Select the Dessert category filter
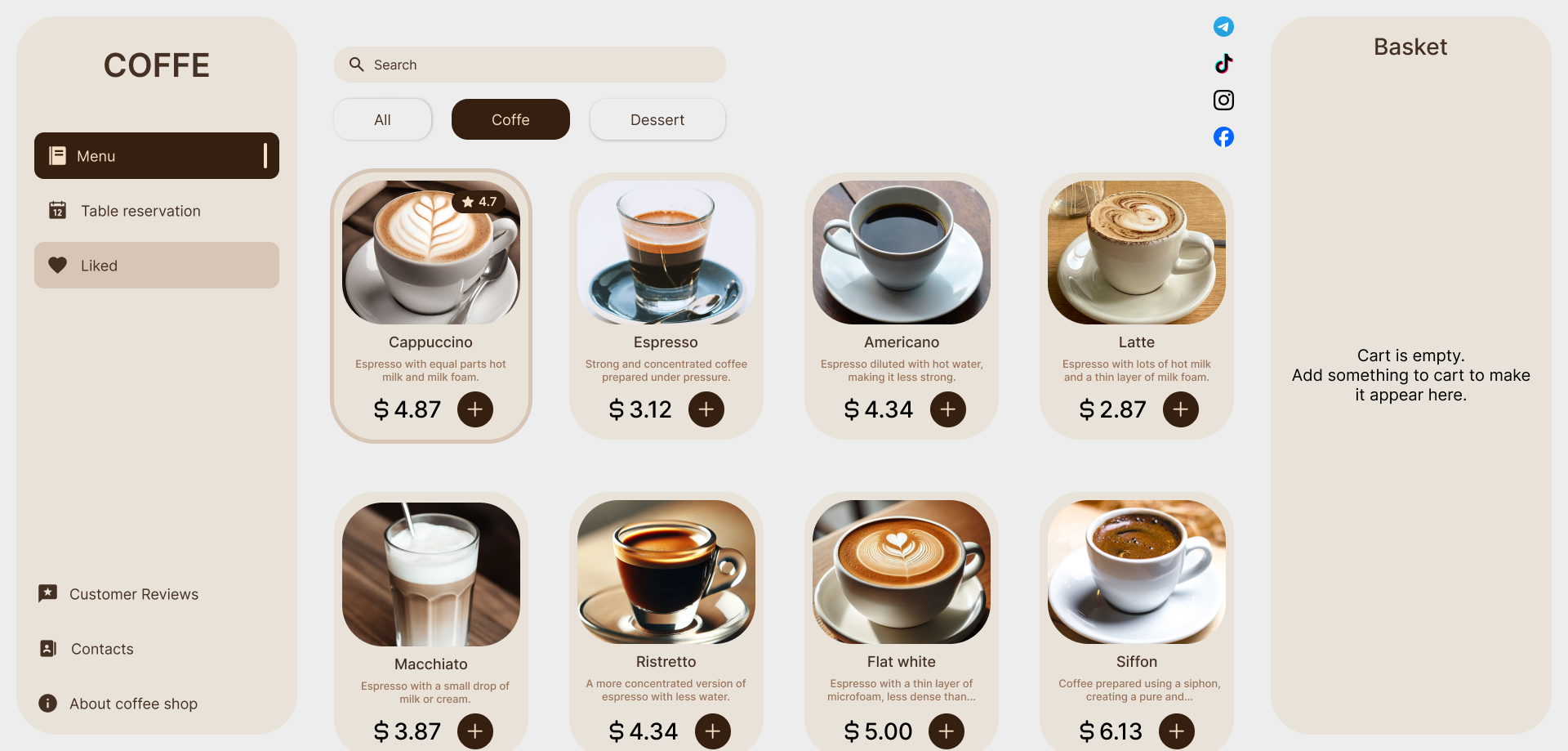1568x751 pixels. (x=657, y=119)
